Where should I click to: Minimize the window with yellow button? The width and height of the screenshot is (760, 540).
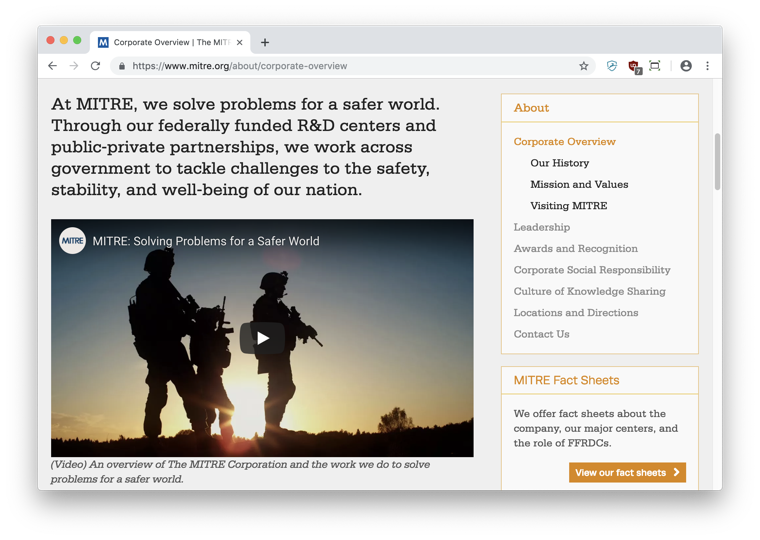tap(63, 40)
